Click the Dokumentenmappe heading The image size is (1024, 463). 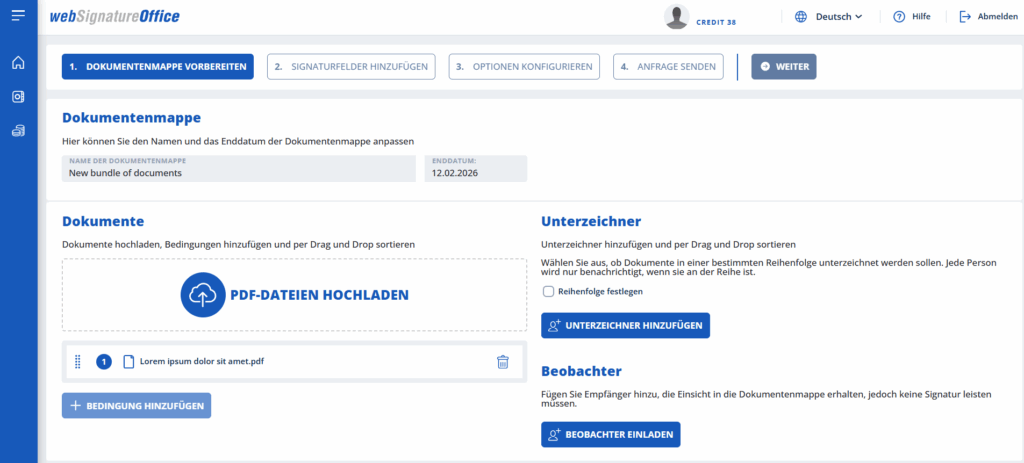tap(131, 118)
